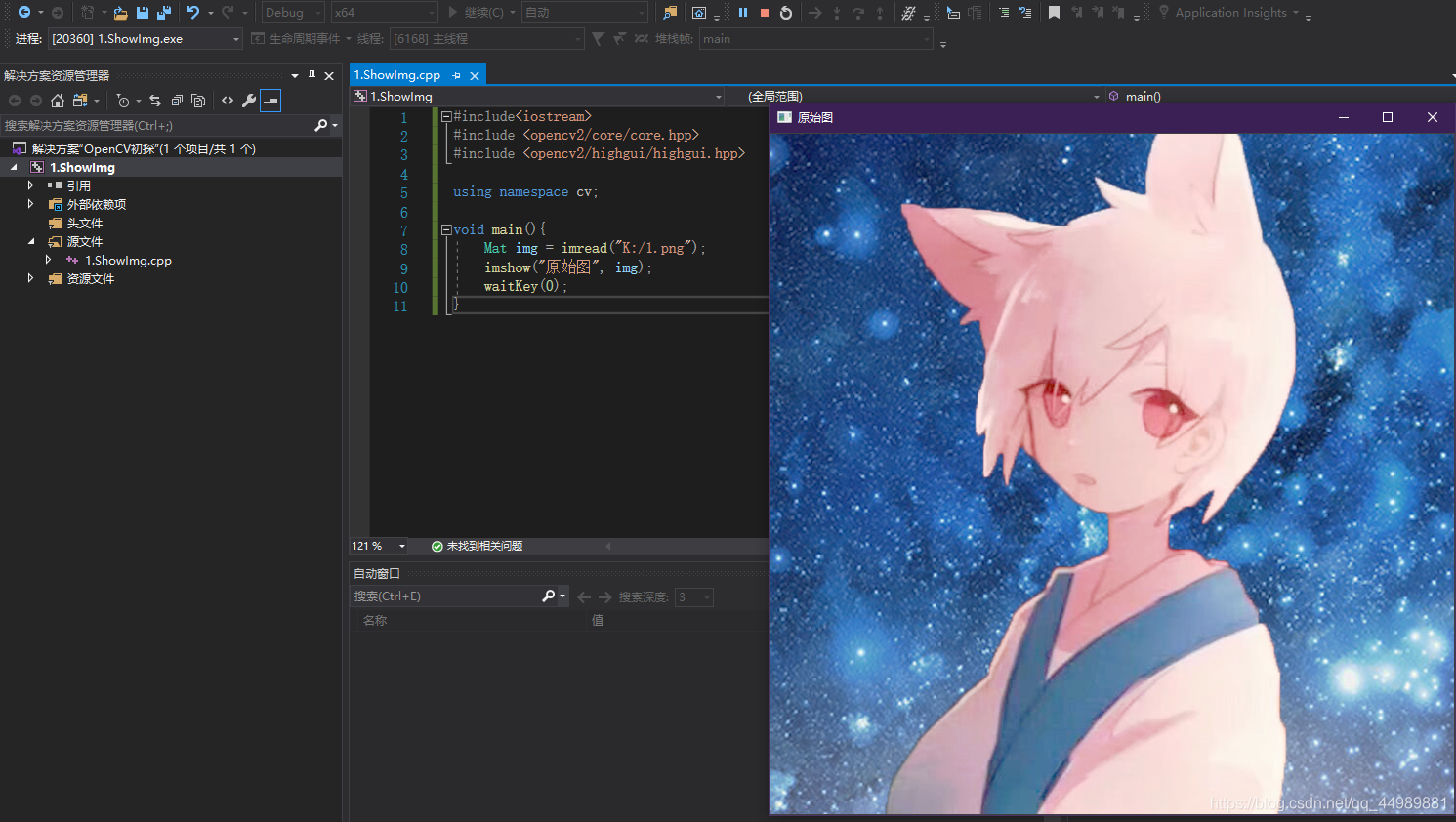1456x822 pixels.
Task: Expand the 引用 references node
Action: [x=30, y=185]
